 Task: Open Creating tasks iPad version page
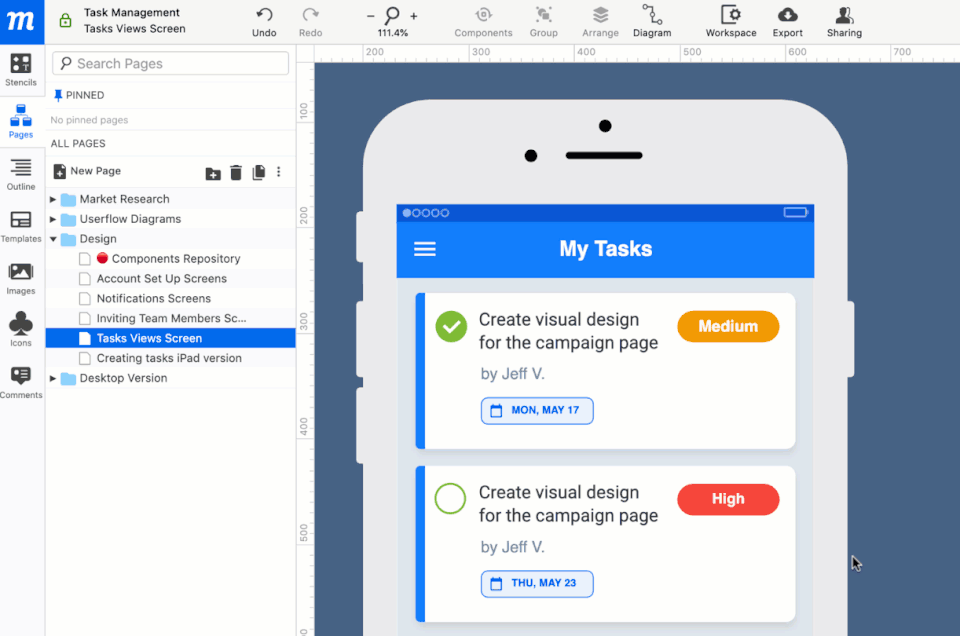[170, 358]
